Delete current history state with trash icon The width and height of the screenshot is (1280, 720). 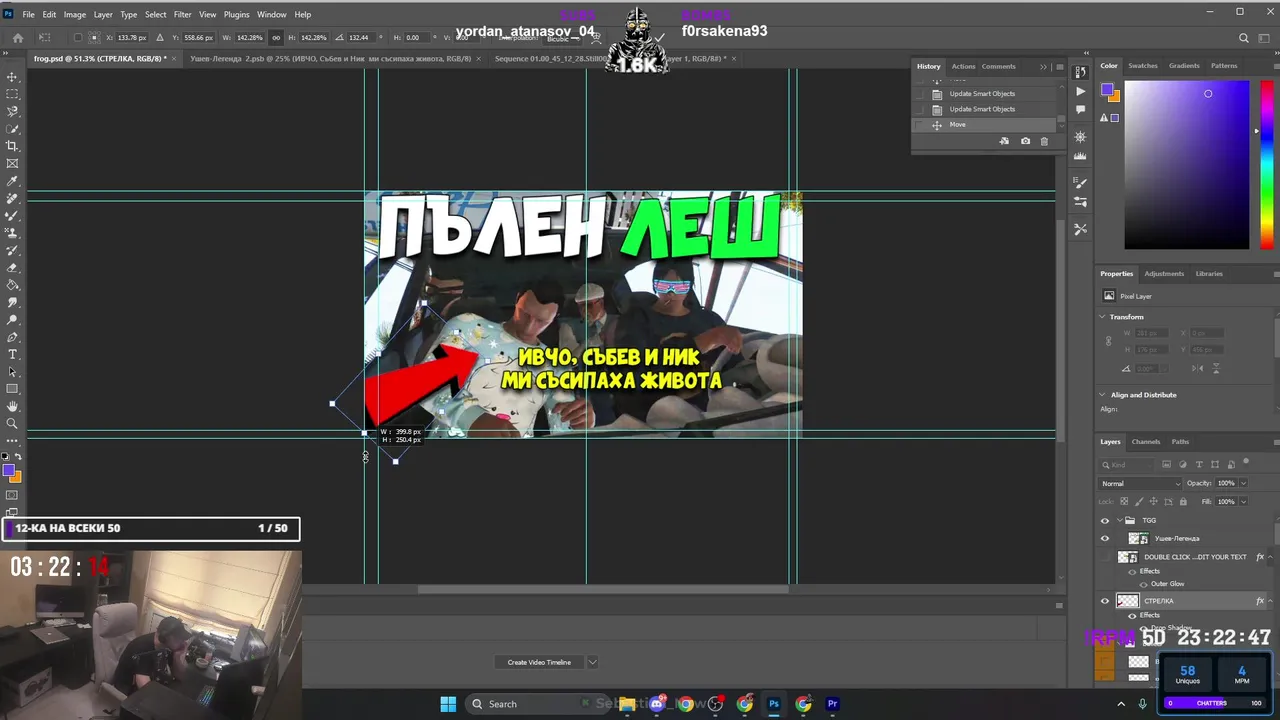[x=1044, y=141]
